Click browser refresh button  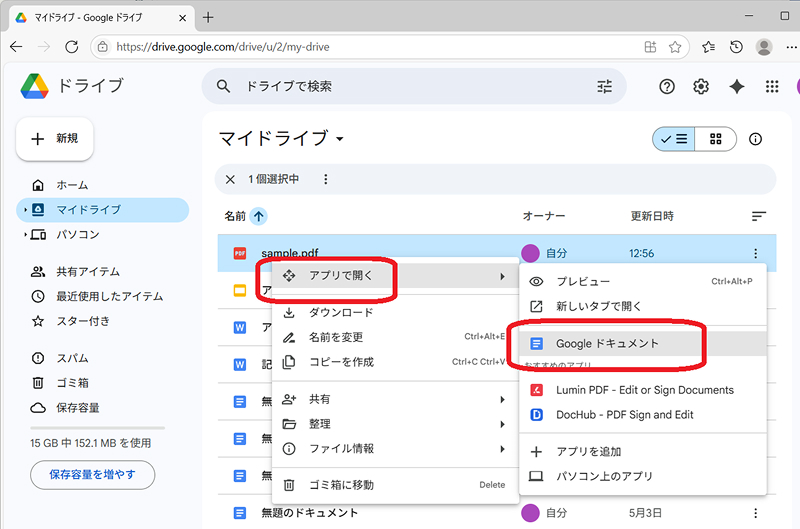[x=72, y=47]
